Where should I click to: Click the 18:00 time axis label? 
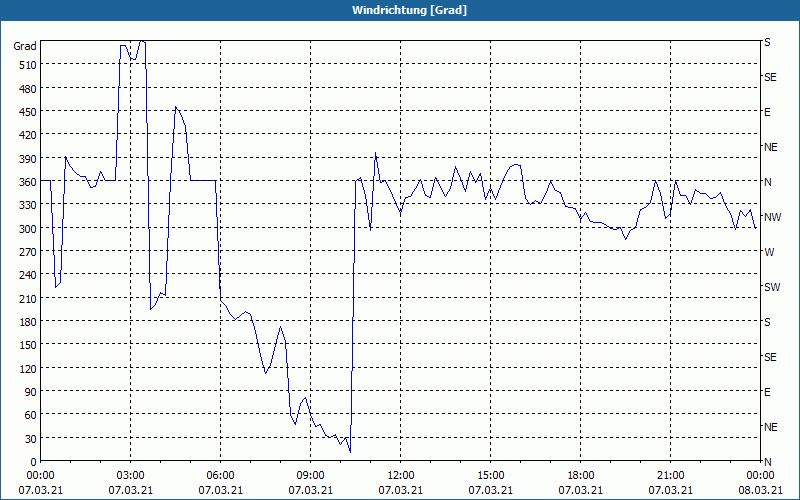[580, 475]
